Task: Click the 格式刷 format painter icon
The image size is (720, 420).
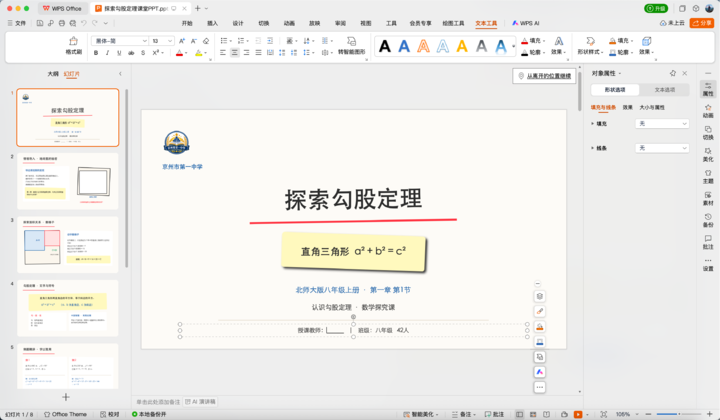Action: click(x=73, y=41)
